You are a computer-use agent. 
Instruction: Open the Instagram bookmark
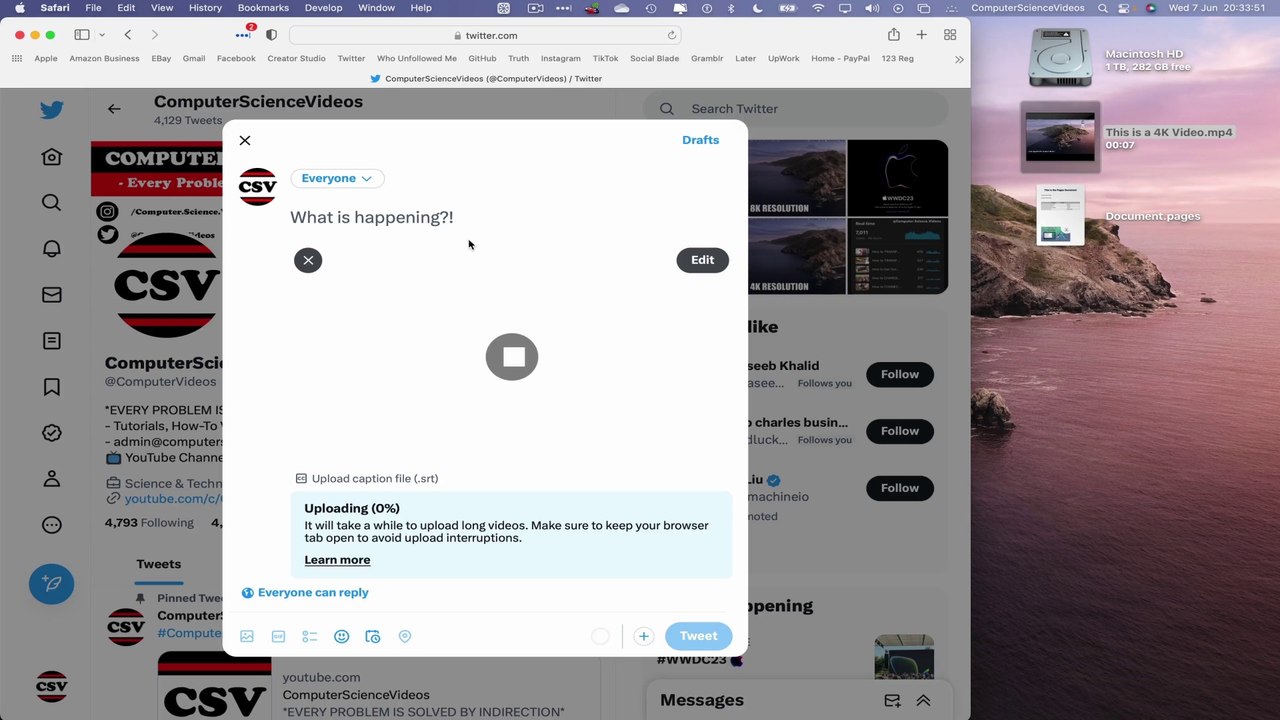560,59
